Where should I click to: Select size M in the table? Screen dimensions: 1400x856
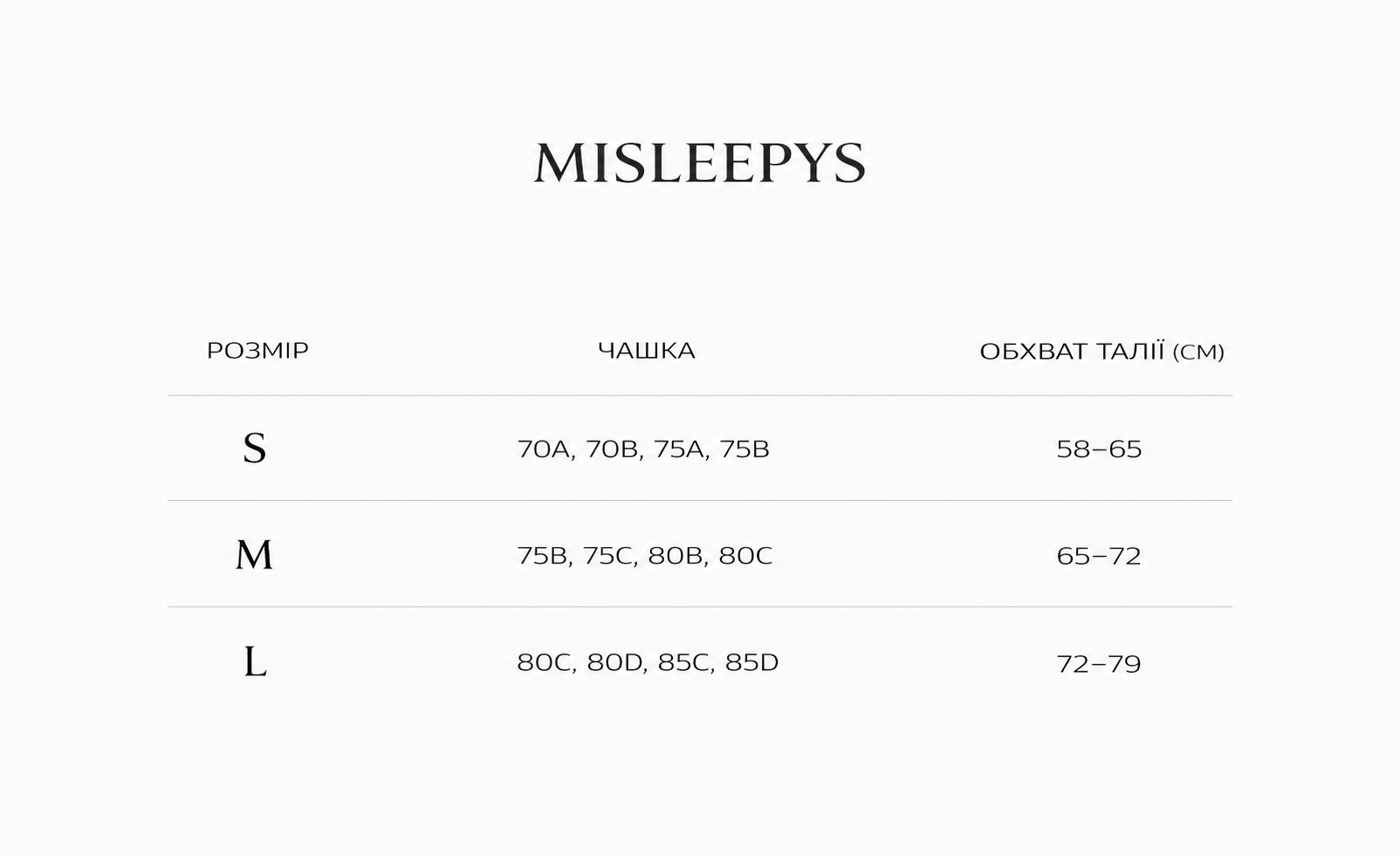[x=254, y=555]
